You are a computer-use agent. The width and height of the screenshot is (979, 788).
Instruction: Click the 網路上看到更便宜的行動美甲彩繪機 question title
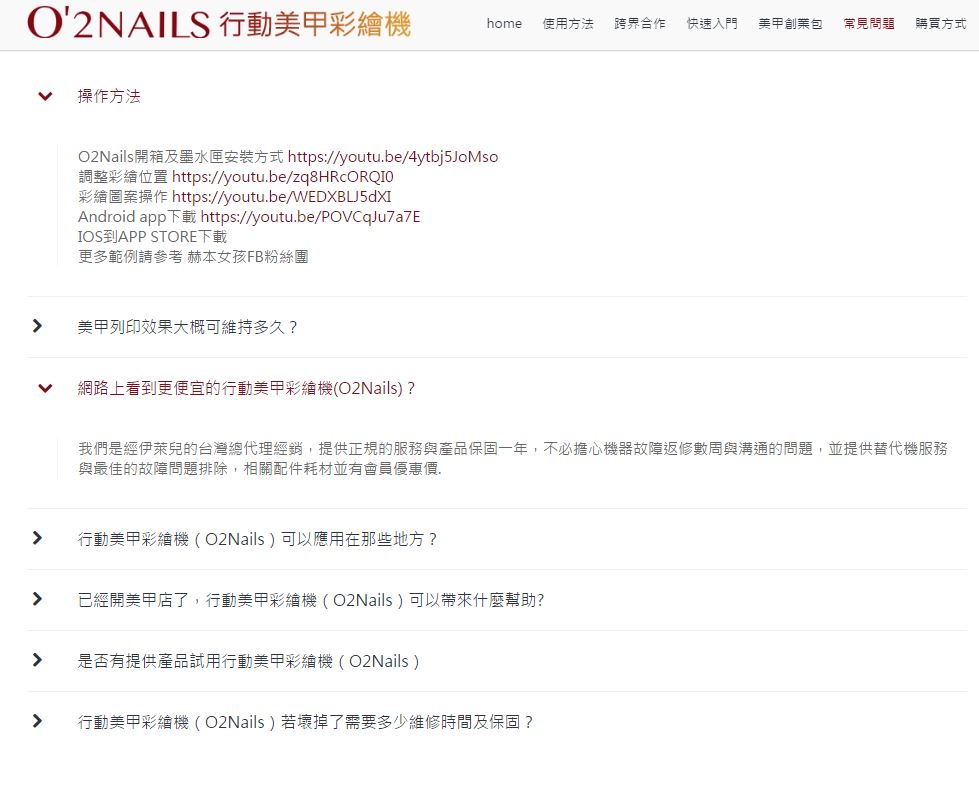[246, 388]
